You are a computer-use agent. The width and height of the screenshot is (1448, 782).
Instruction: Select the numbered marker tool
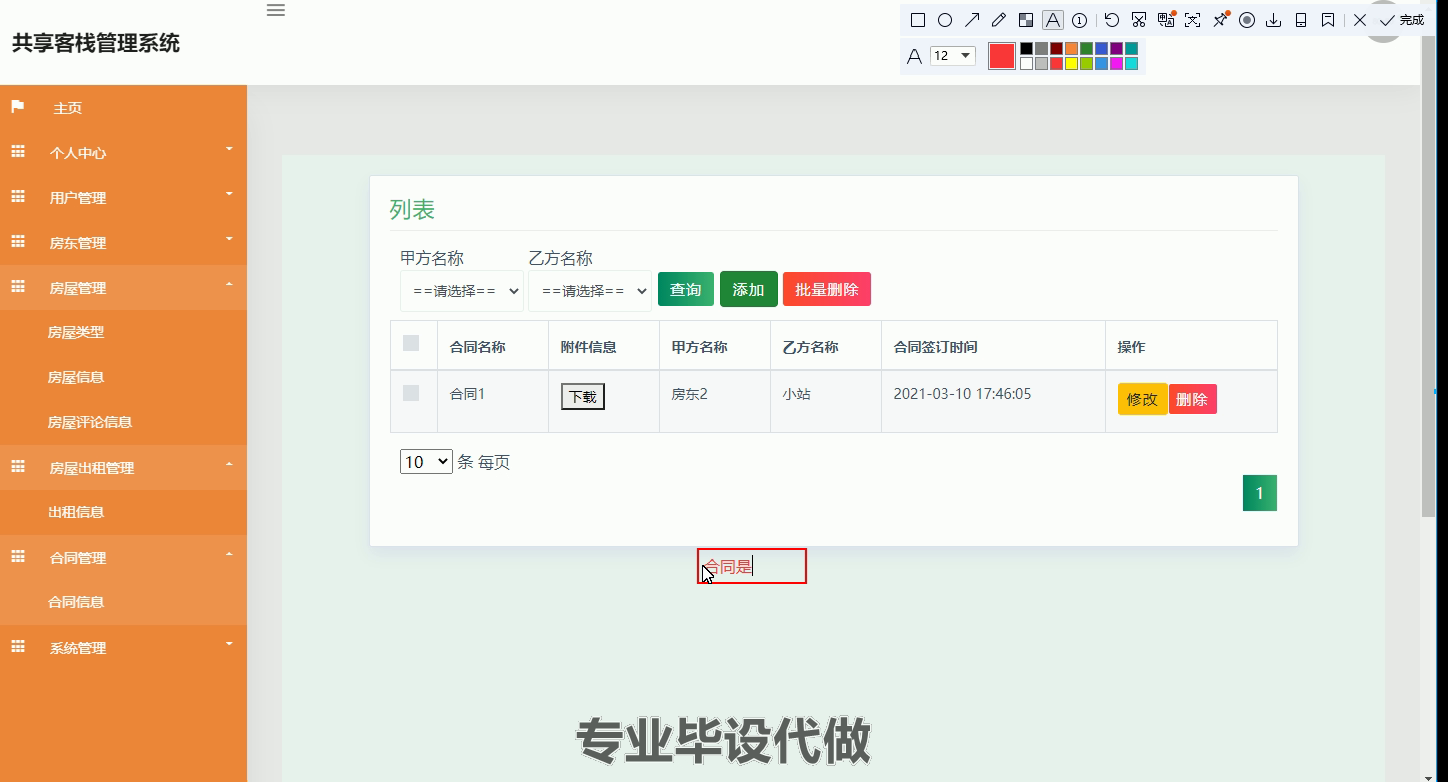click(1080, 20)
